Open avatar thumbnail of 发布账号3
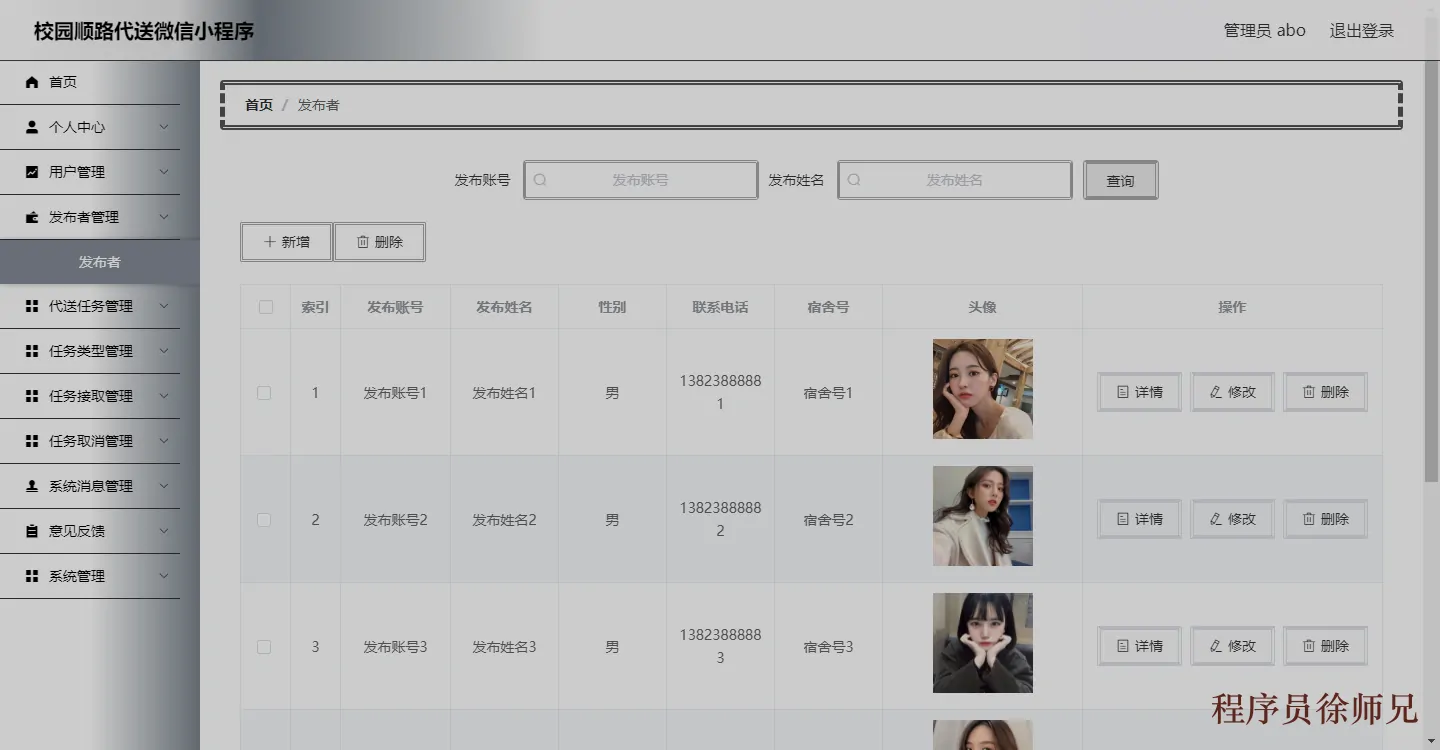1440x750 pixels. (x=982, y=643)
